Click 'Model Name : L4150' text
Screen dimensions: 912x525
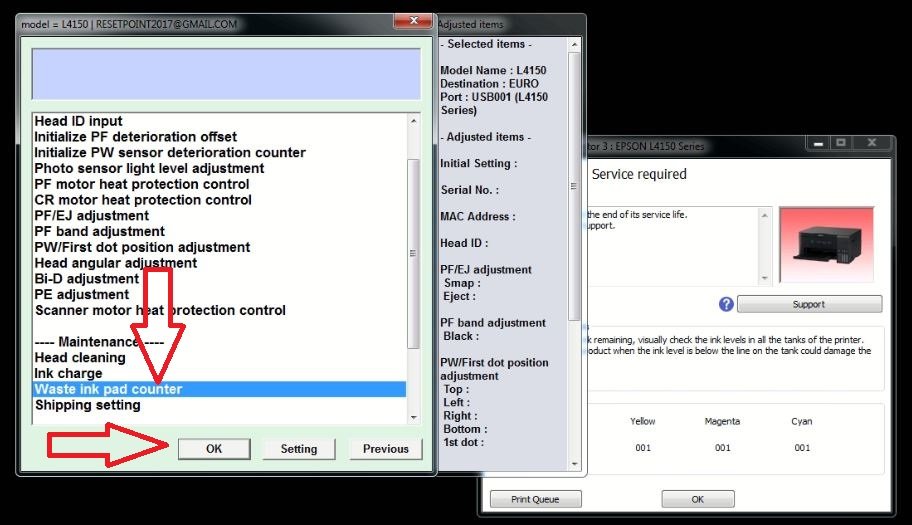[x=493, y=70]
